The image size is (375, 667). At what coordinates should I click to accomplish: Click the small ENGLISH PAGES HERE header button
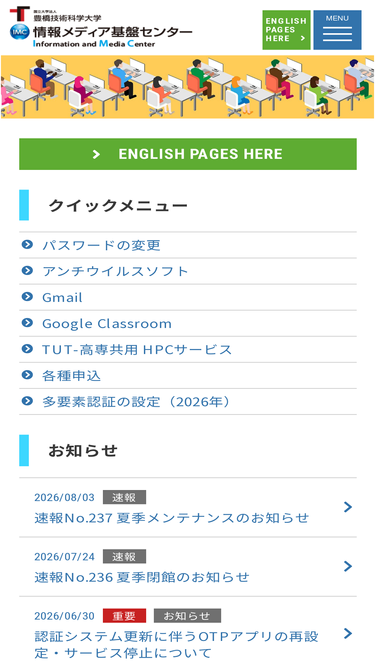tap(286, 30)
